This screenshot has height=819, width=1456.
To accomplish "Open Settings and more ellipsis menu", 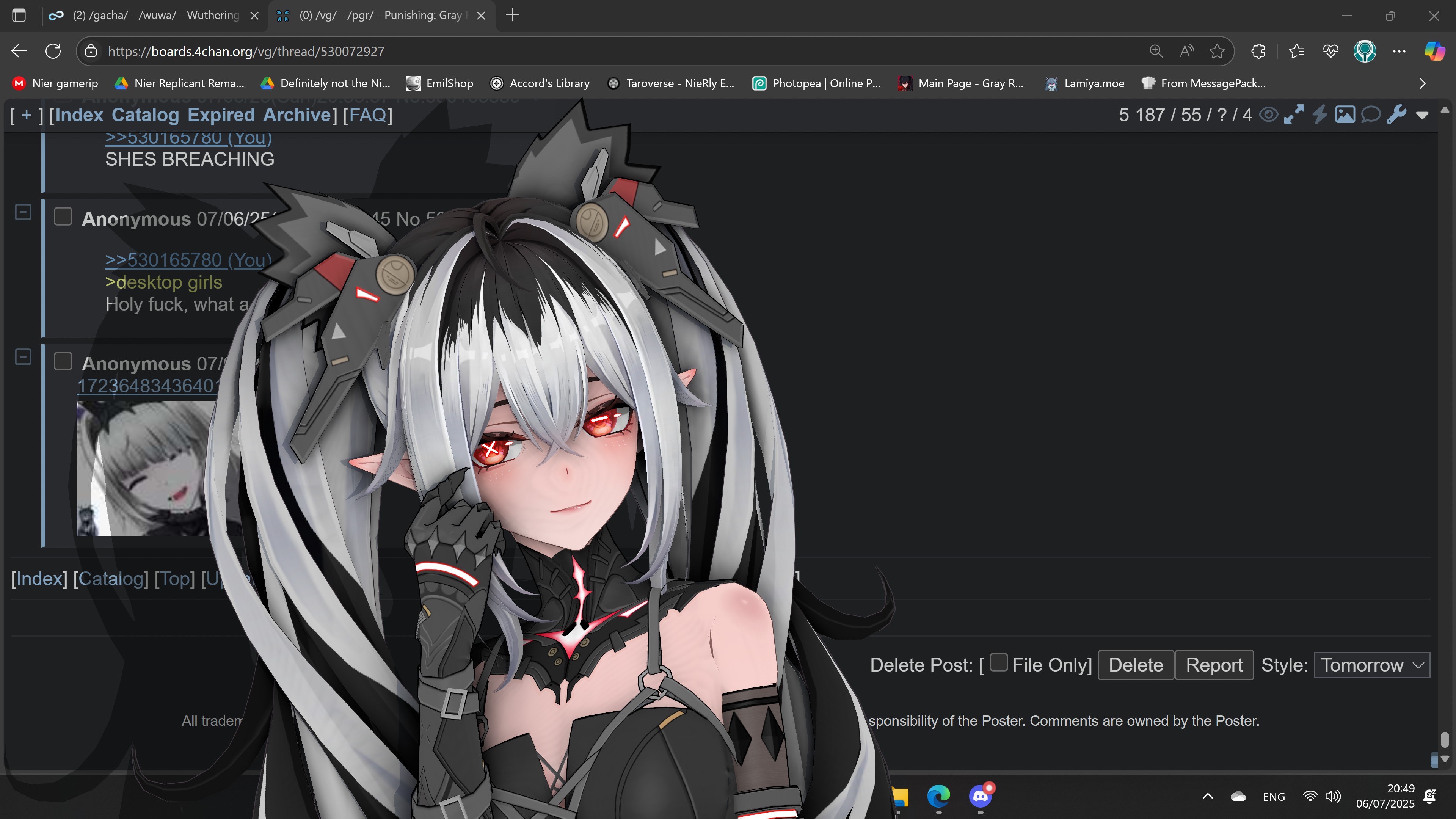I will tap(1400, 52).
